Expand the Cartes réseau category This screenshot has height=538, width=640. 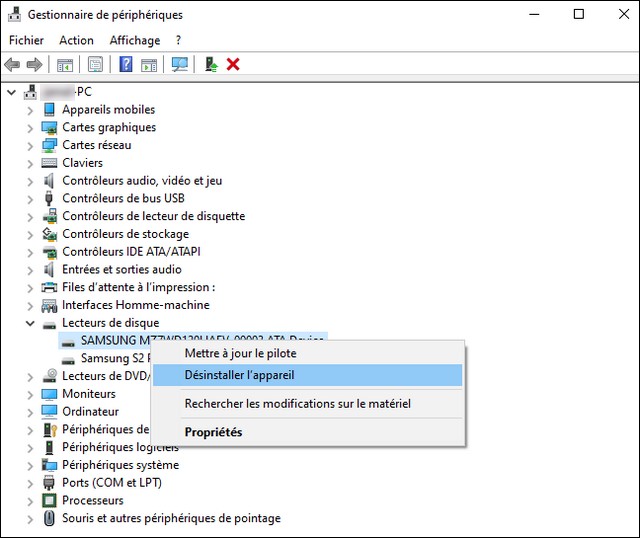pos(30,145)
